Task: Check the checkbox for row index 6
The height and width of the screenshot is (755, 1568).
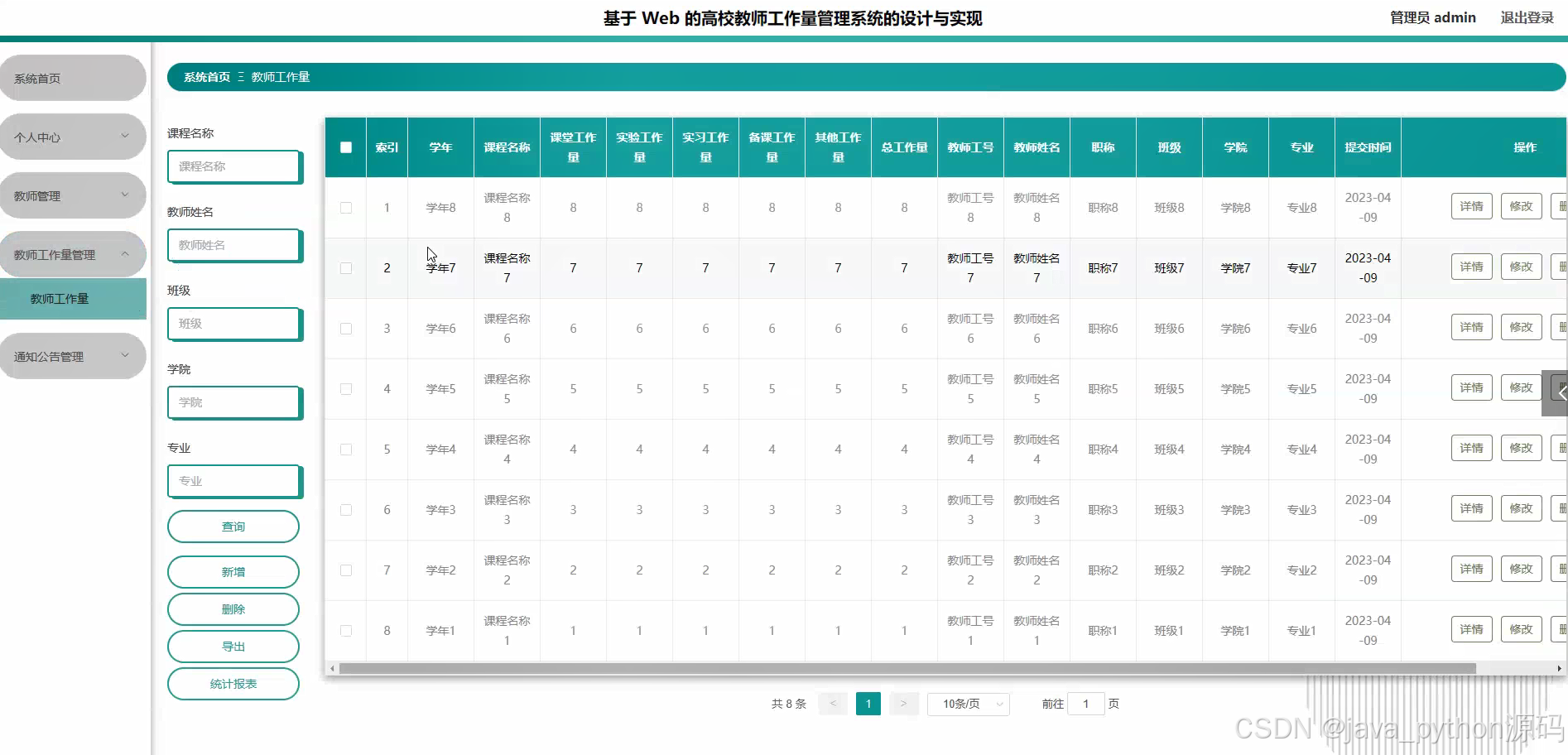Action: point(346,510)
